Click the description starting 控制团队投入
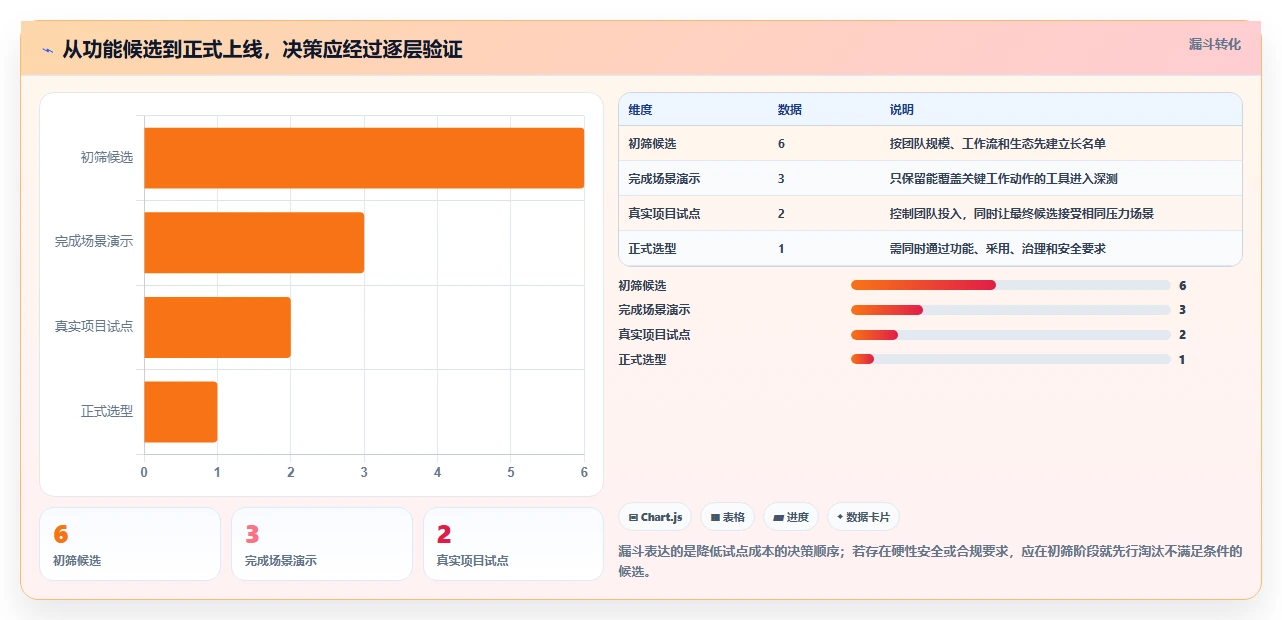 click(1022, 214)
